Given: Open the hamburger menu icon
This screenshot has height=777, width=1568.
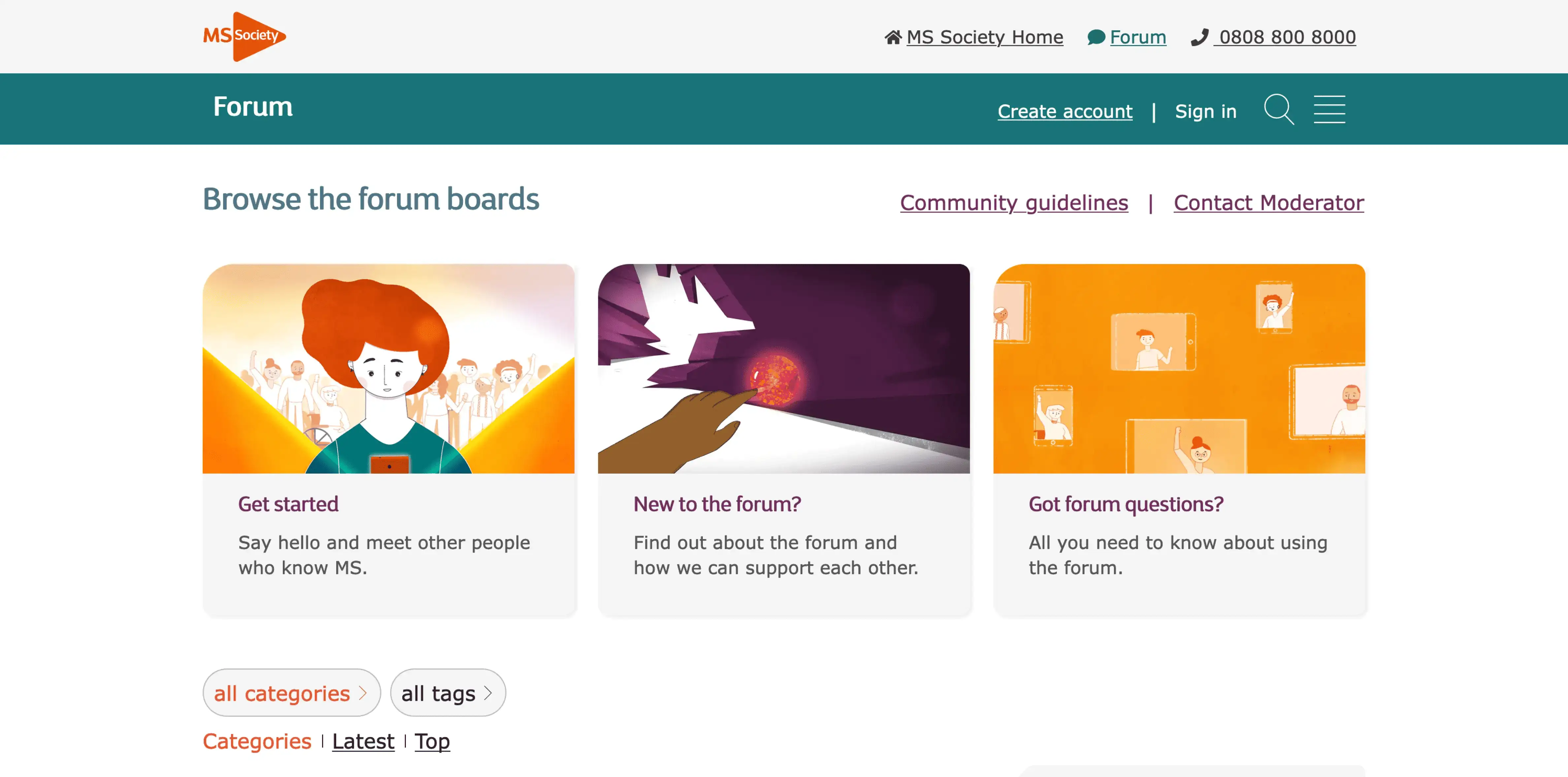Looking at the screenshot, I should pyautogui.click(x=1329, y=110).
